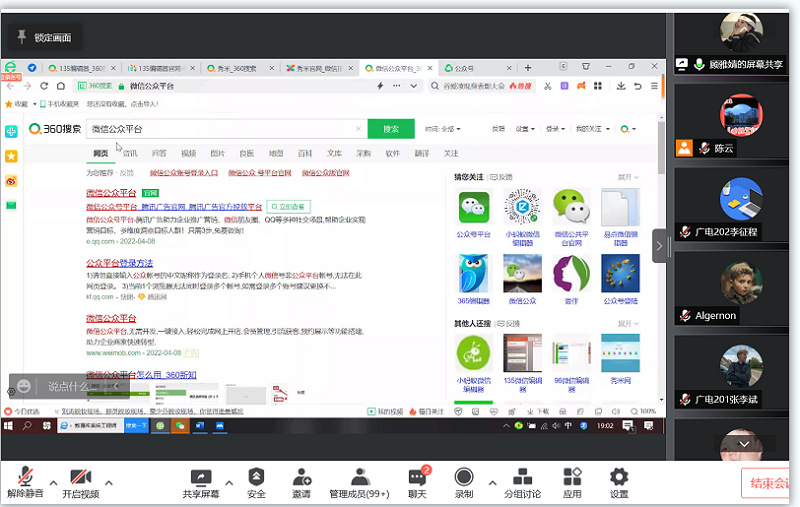Toggle 锁定画面 pin at top left

(45, 37)
